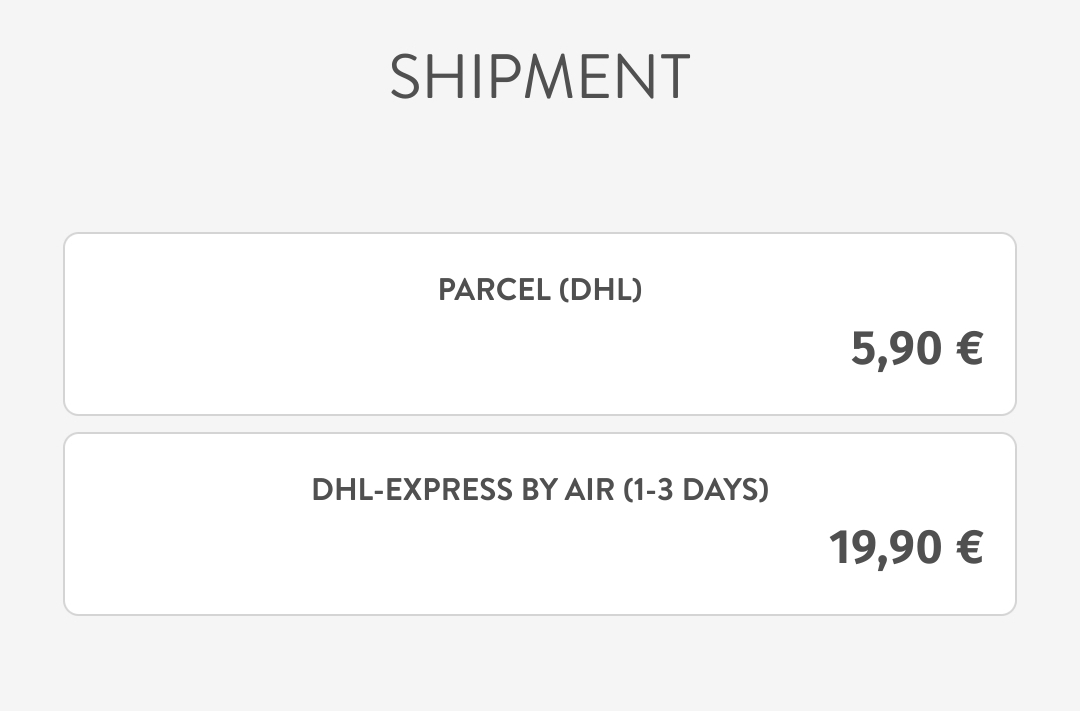
Task: Select the 19,90 € express shipment method
Action: [540, 524]
